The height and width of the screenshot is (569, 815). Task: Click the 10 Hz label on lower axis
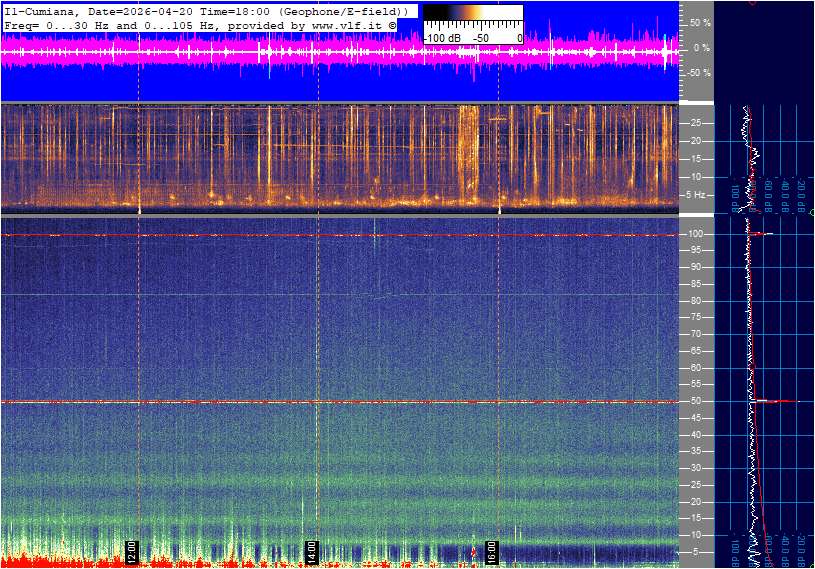pos(696,536)
